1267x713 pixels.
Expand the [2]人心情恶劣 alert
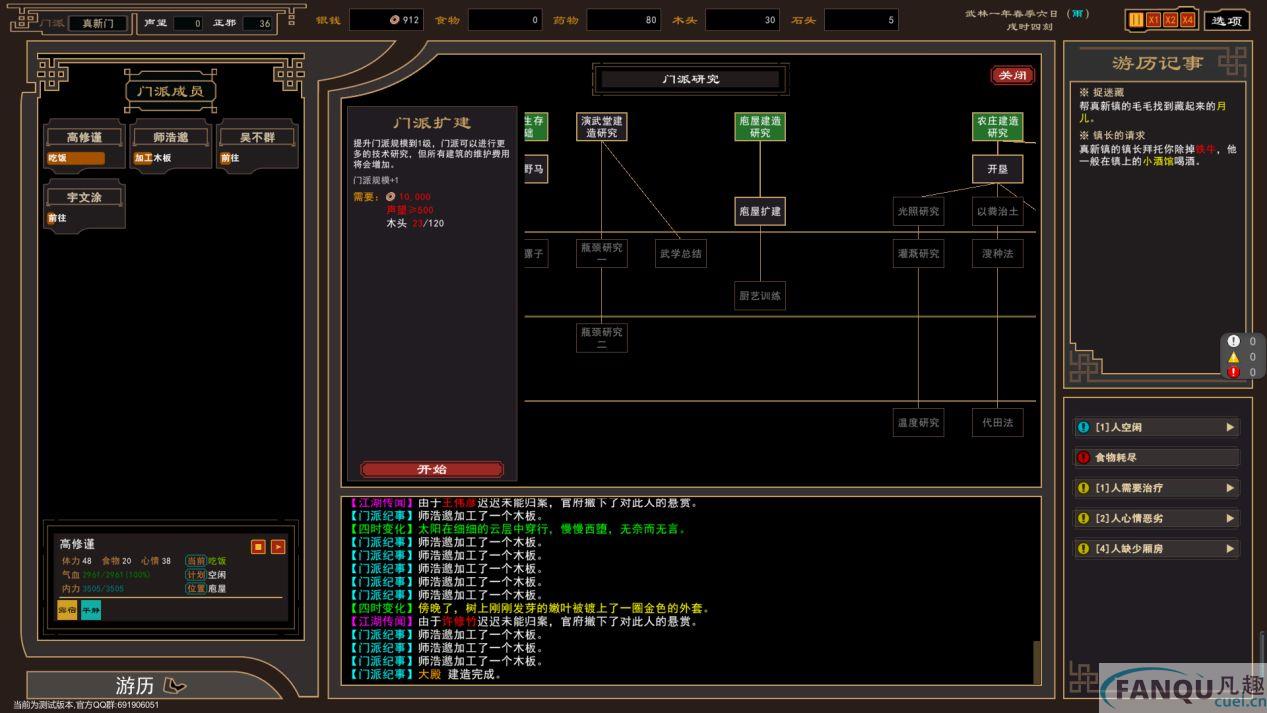click(1156, 518)
